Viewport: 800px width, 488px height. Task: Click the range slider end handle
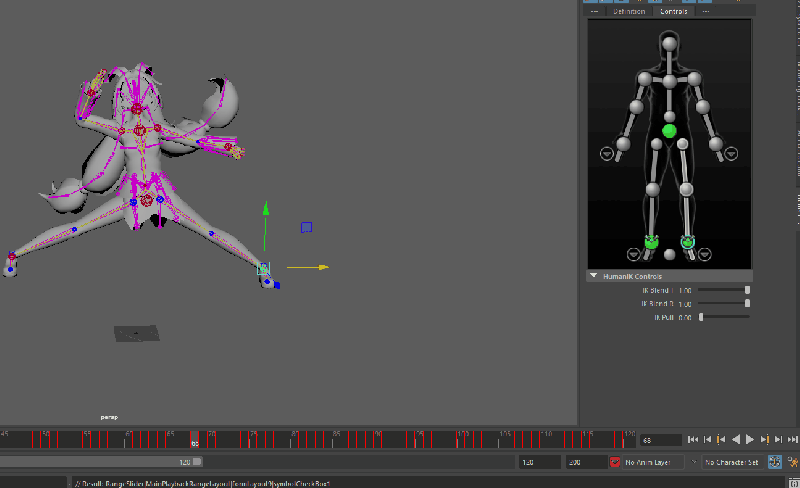point(197,462)
